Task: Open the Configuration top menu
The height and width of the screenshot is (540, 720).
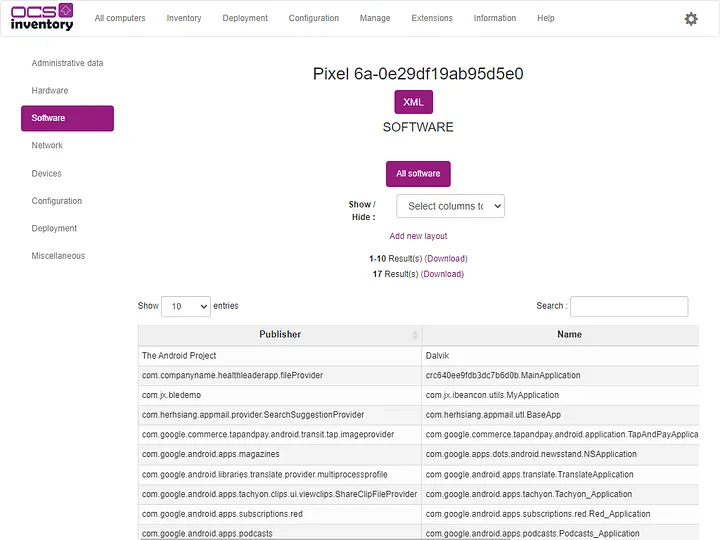Action: 314,18
